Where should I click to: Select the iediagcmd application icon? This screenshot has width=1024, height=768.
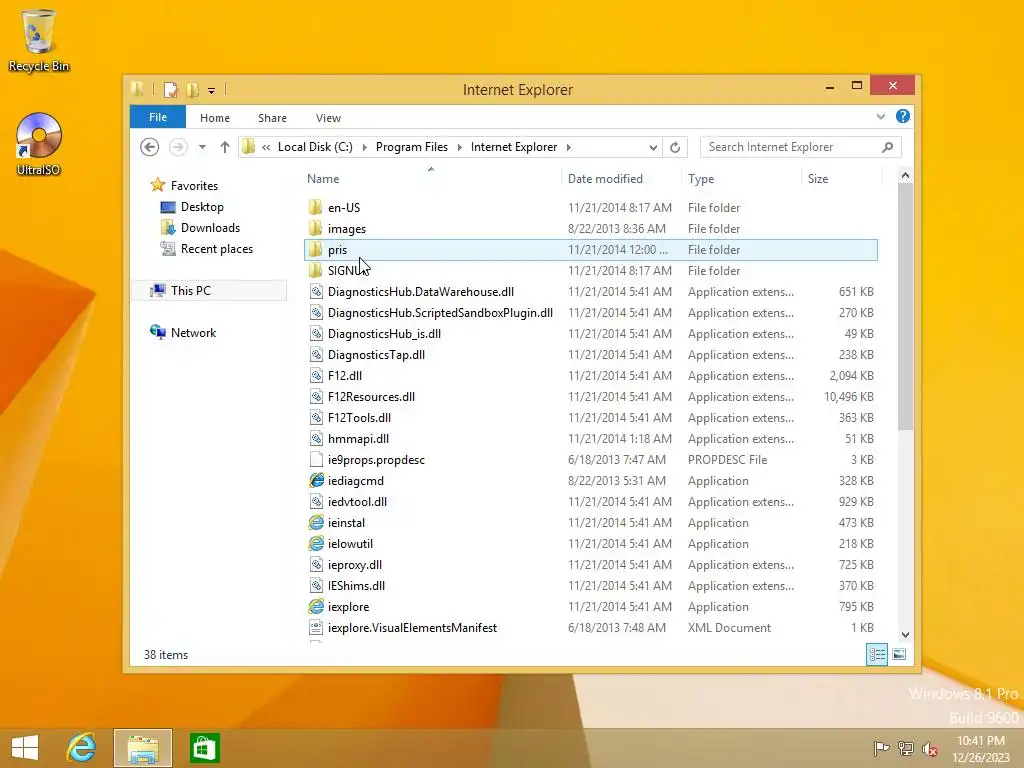coord(316,480)
